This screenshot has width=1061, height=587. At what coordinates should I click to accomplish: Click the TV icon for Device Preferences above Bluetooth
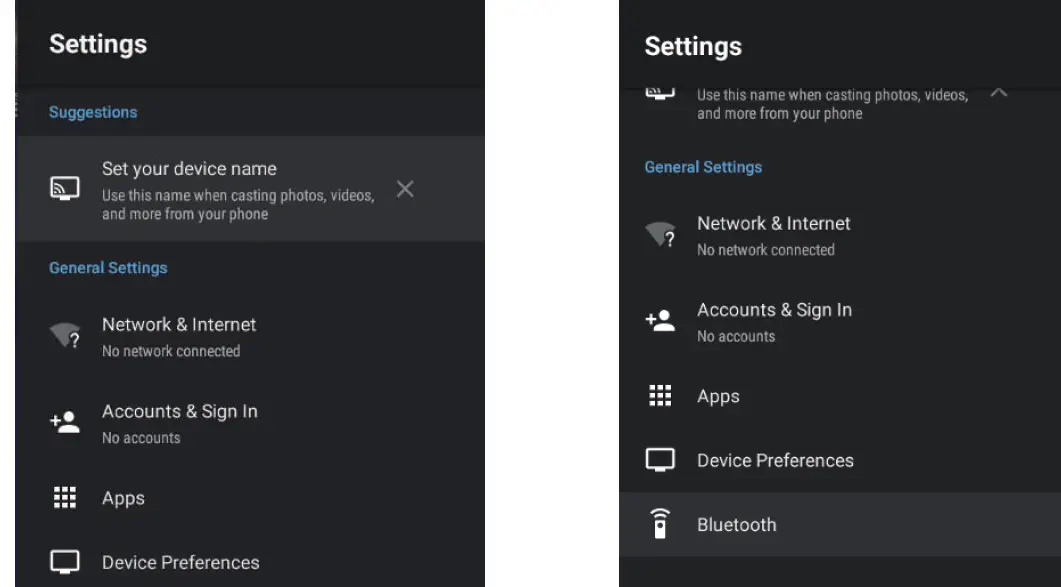pyautogui.click(x=660, y=460)
